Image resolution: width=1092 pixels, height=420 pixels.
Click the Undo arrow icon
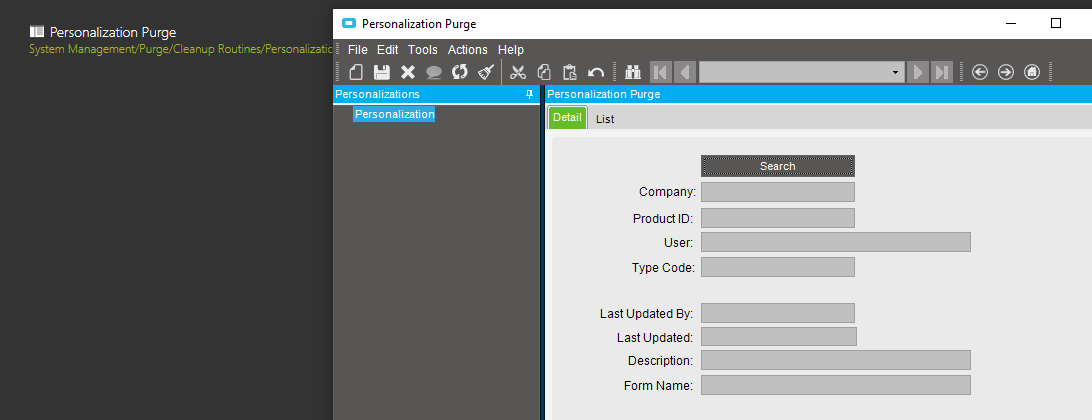[x=595, y=72]
